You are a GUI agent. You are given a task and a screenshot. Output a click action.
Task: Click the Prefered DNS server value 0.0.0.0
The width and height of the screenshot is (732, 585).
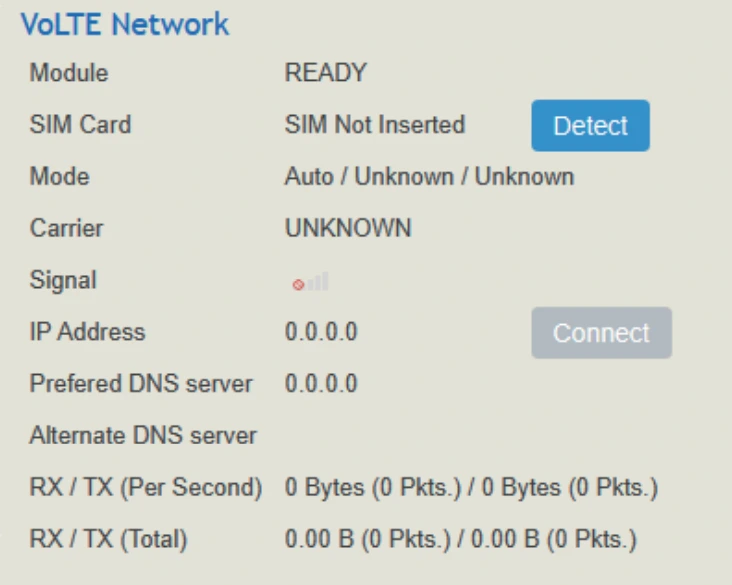[321, 384]
